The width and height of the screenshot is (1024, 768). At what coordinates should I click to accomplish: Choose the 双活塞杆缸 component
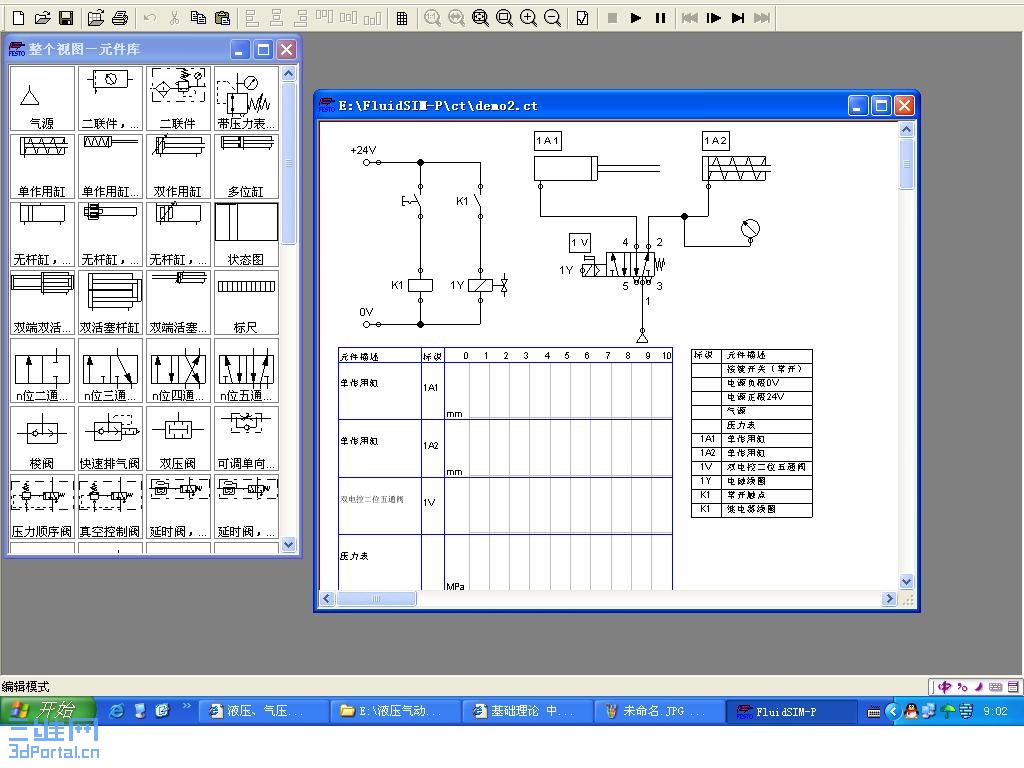[x=110, y=302]
